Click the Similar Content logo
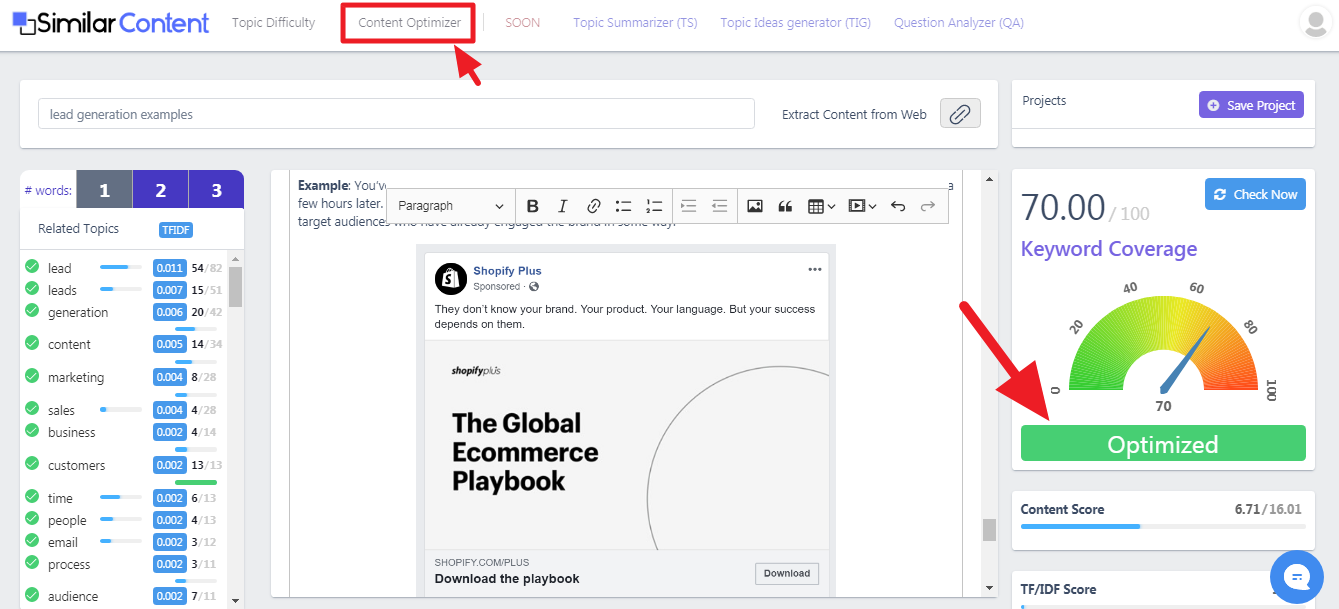 click(x=111, y=23)
